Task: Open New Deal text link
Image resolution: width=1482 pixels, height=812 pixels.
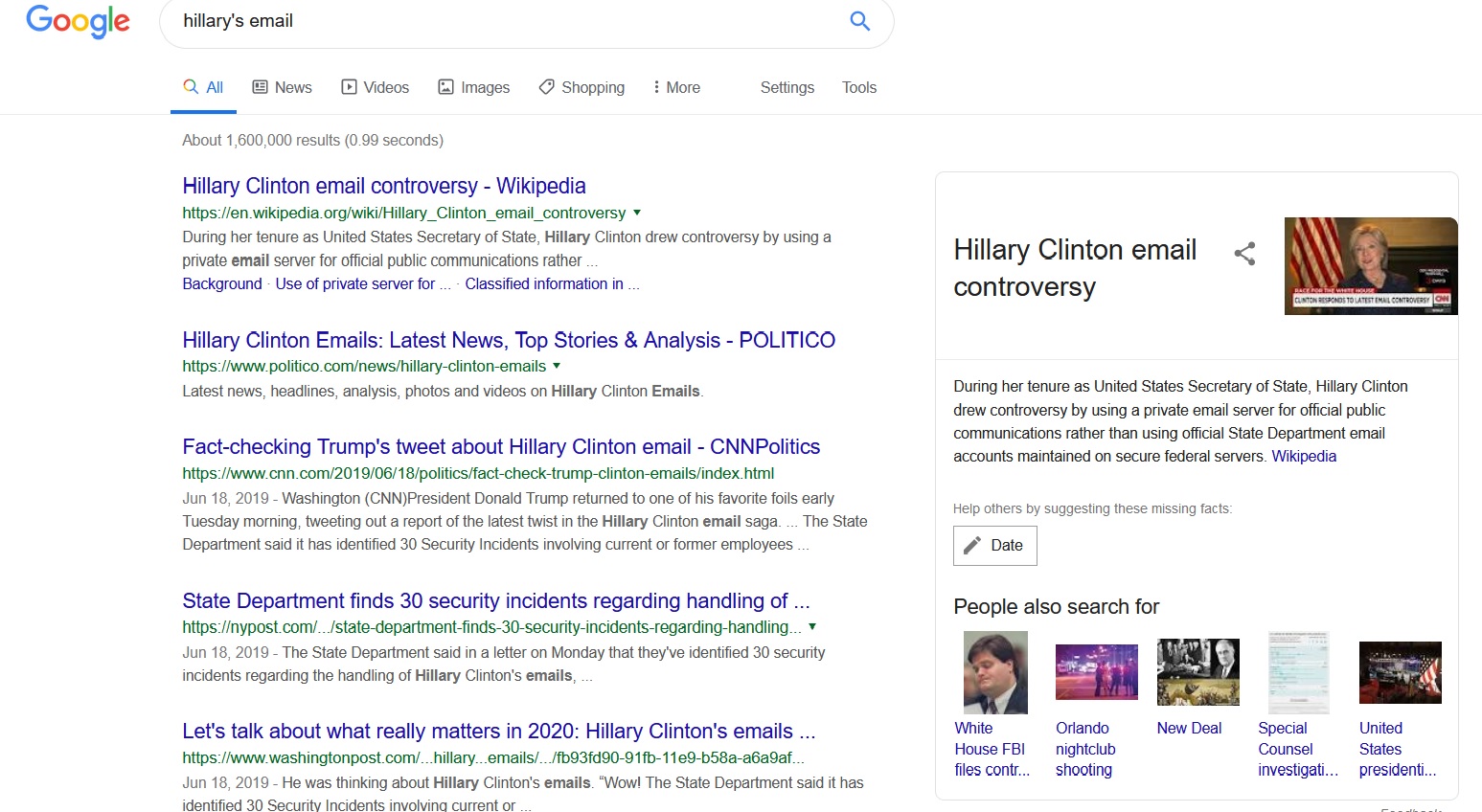Action: click(1189, 729)
